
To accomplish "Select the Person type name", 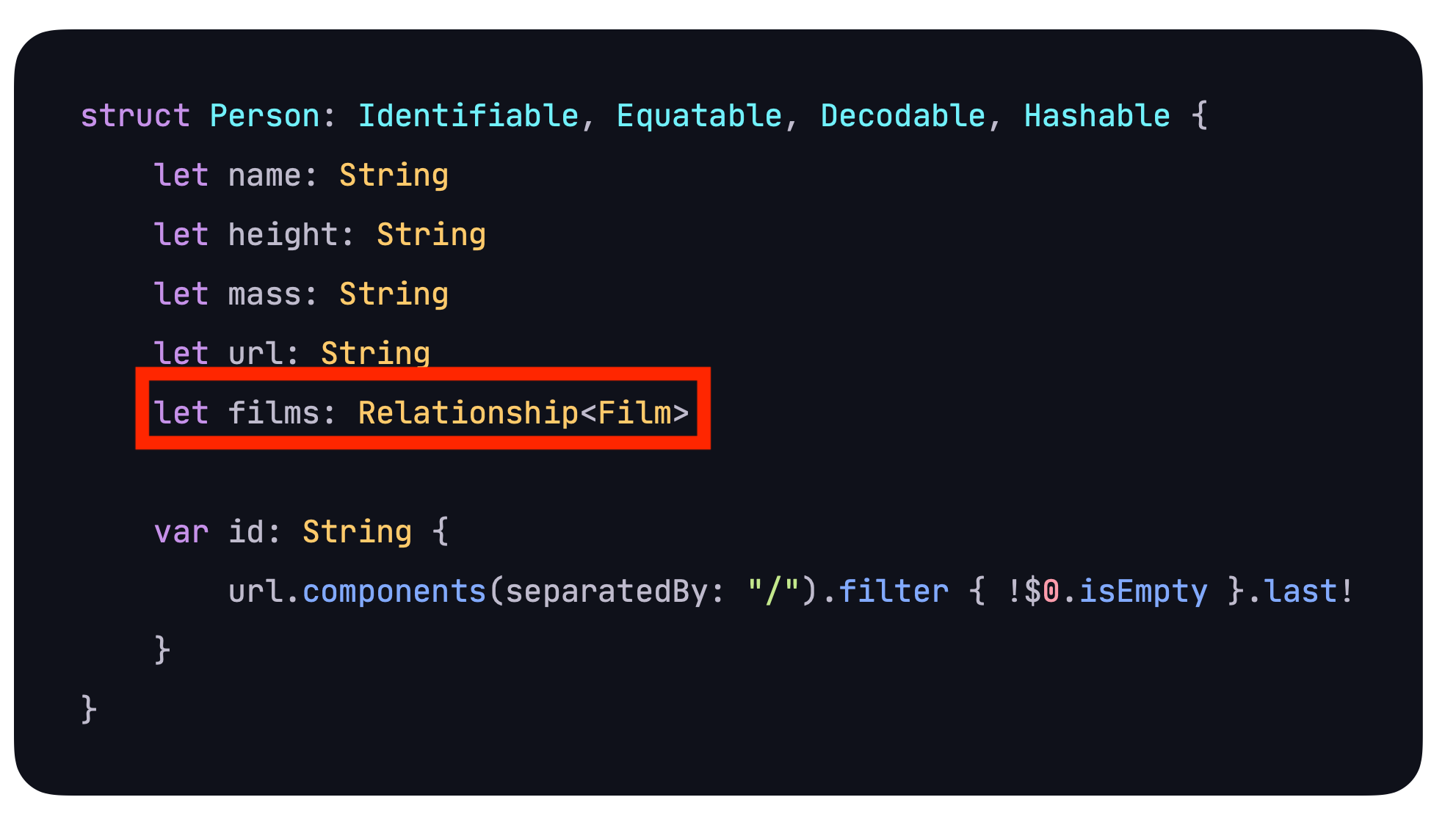I will coord(264,116).
